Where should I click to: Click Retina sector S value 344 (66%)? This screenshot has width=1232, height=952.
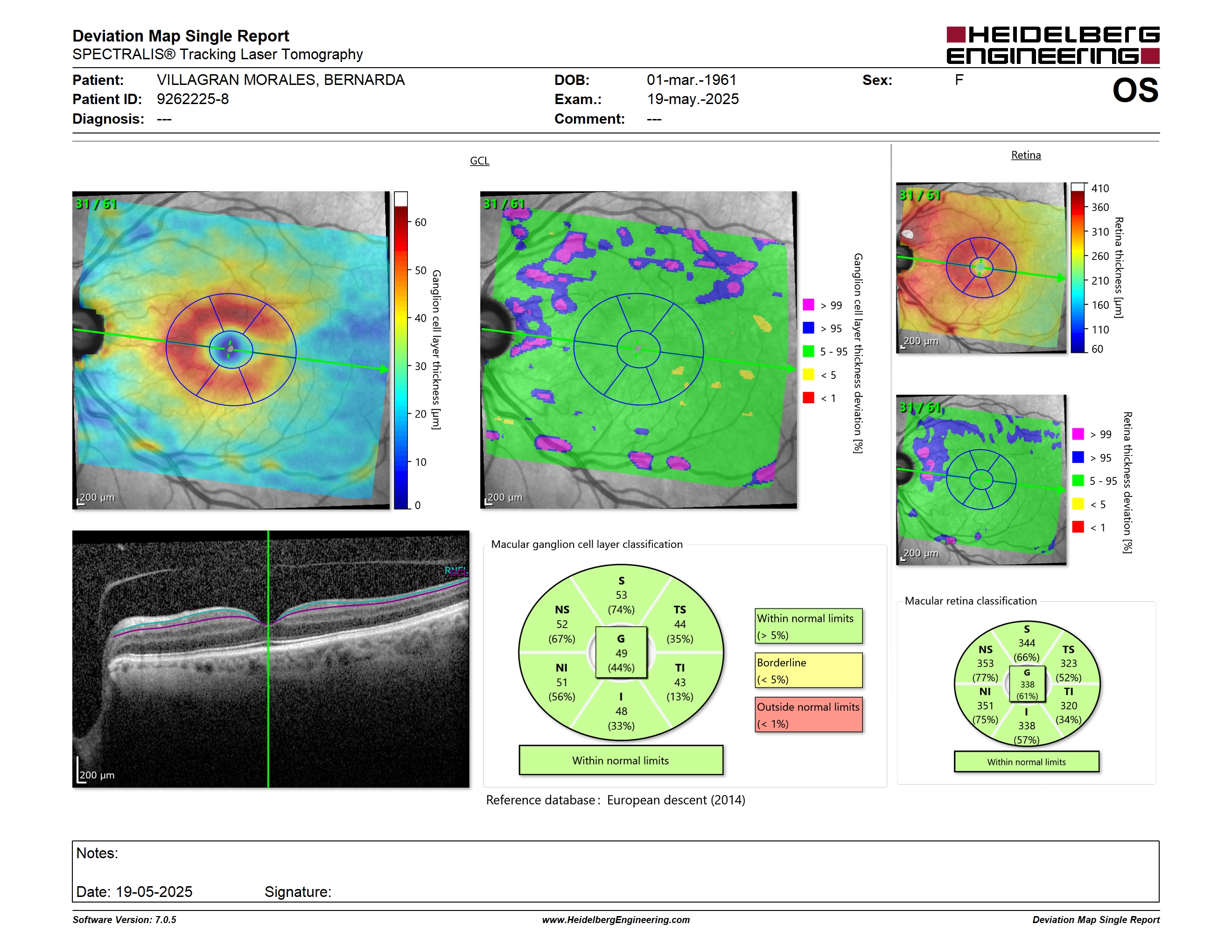click(x=1027, y=650)
